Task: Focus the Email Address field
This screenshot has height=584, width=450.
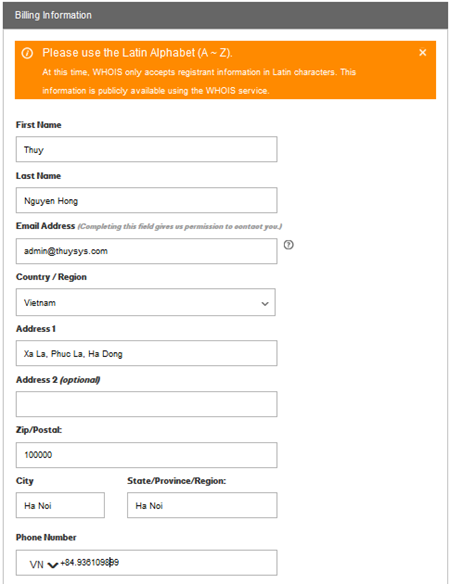Action: point(146,251)
